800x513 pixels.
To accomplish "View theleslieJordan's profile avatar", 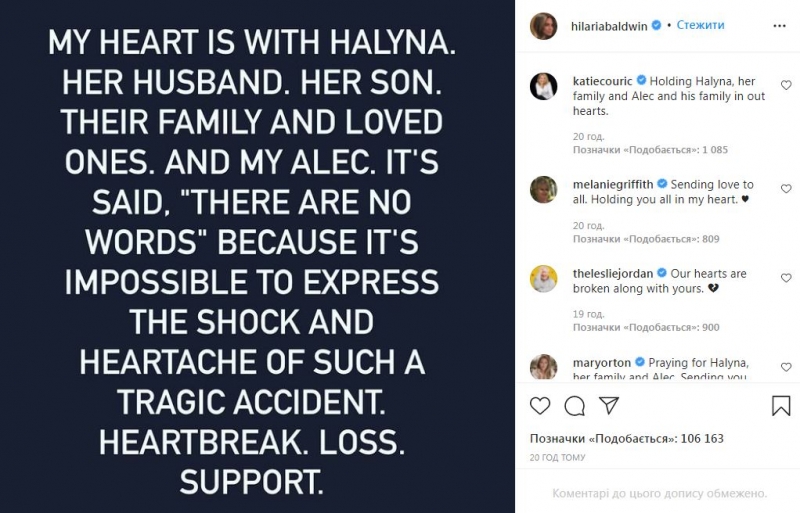I will (543, 279).
